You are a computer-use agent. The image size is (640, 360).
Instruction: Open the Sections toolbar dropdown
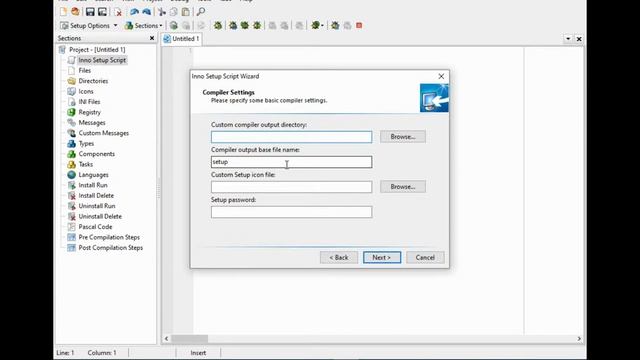[x=143, y=25]
